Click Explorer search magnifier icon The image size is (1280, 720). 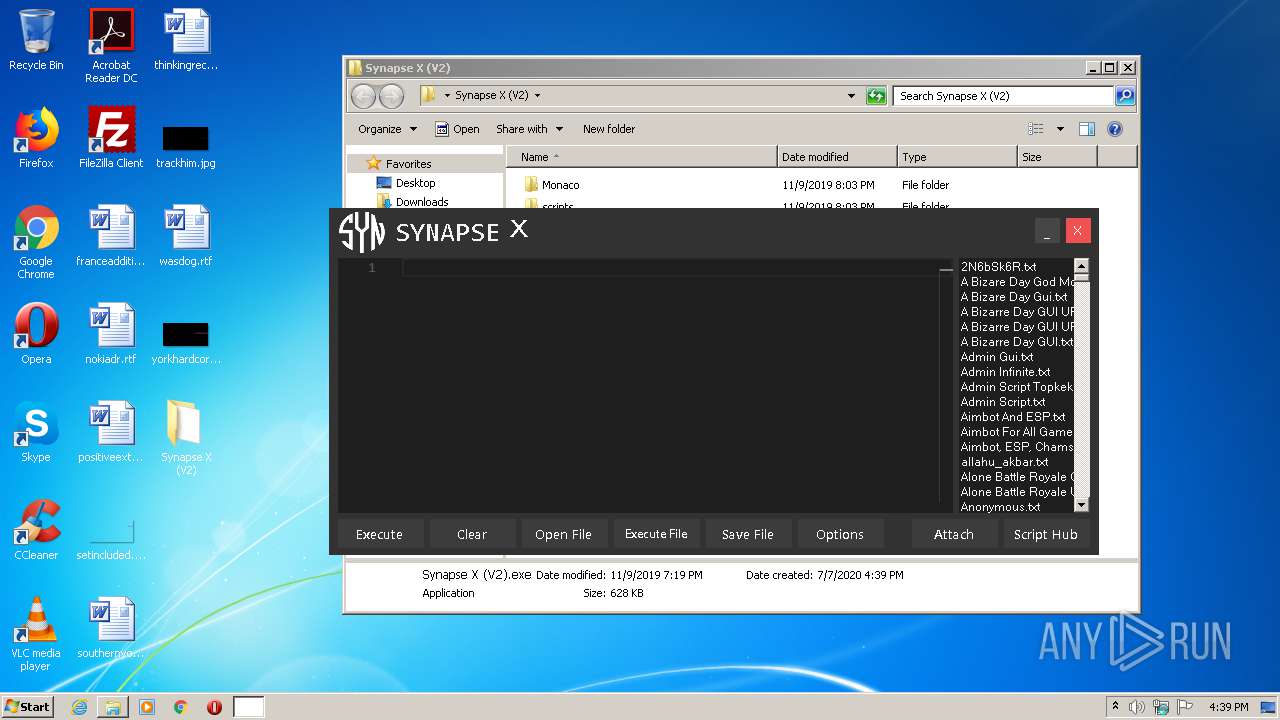pyautogui.click(x=1125, y=96)
